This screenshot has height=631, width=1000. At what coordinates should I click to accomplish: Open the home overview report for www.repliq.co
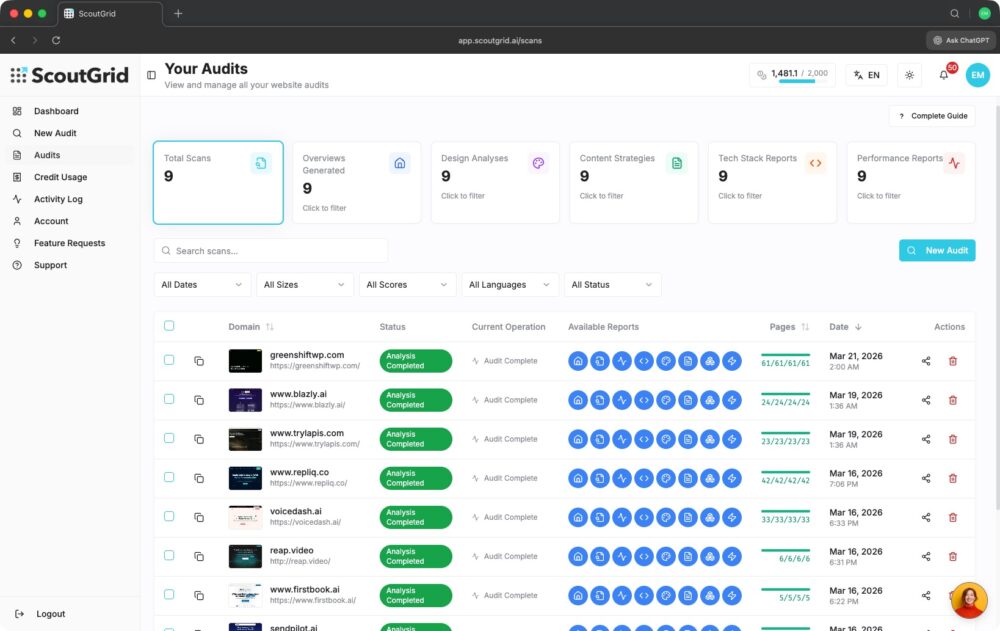pyautogui.click(x=577, y=478)
